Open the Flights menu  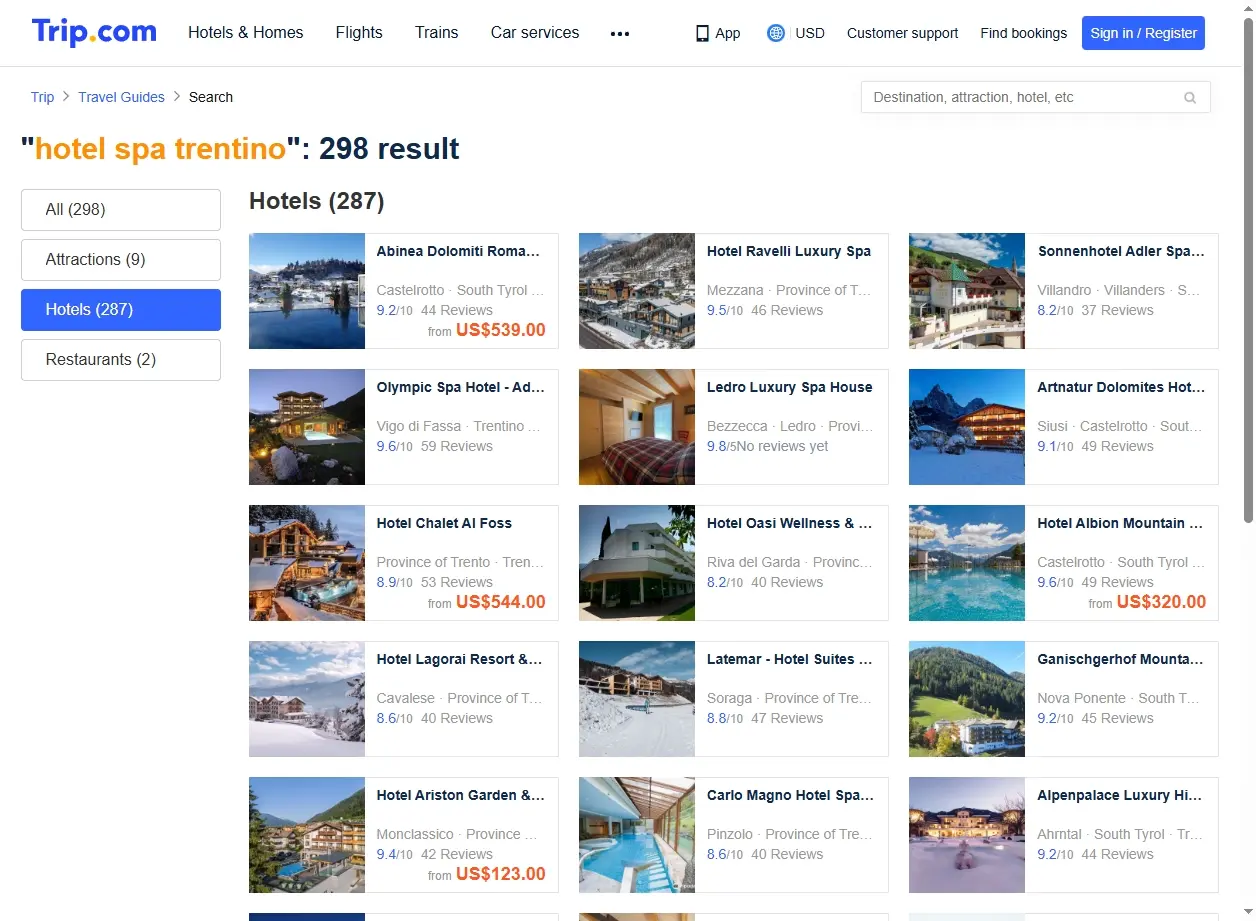click(359, 32)
